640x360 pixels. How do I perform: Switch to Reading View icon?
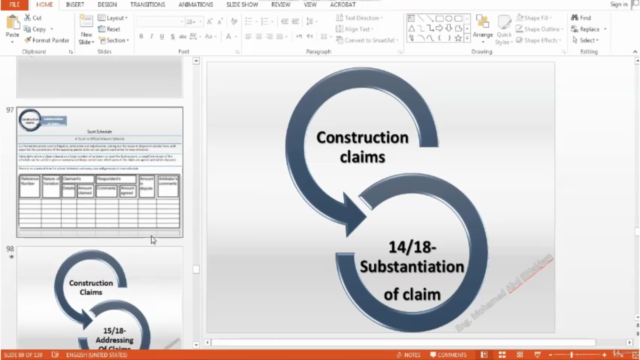tap(520, 355)
